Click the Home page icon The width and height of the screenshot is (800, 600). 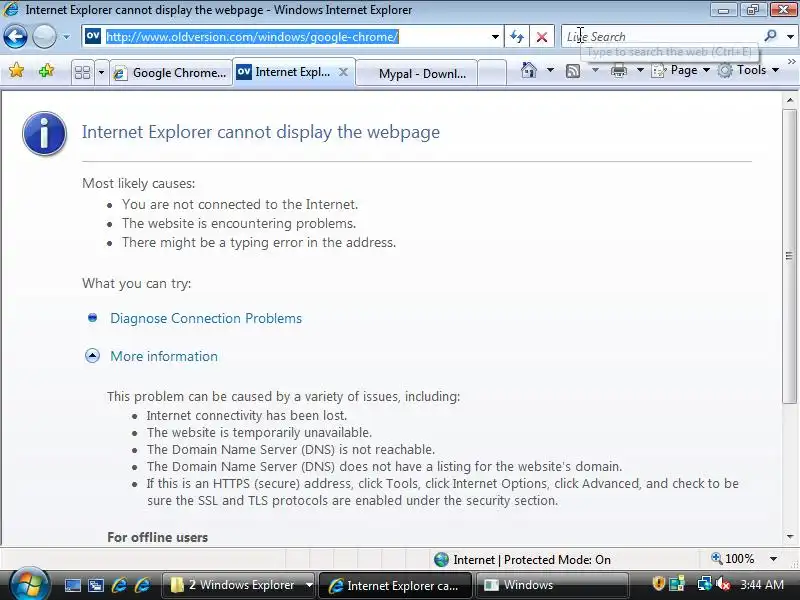(529, 70)
